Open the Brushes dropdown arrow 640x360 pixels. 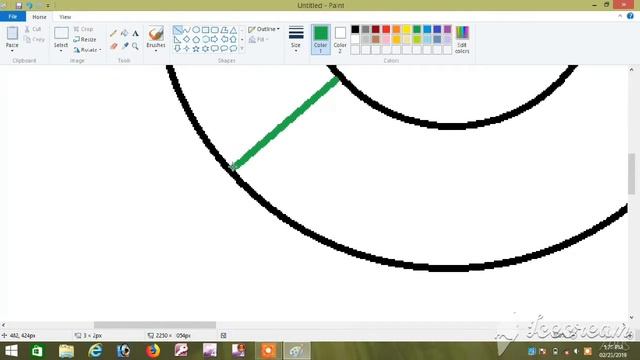click(x=156, y=51)
